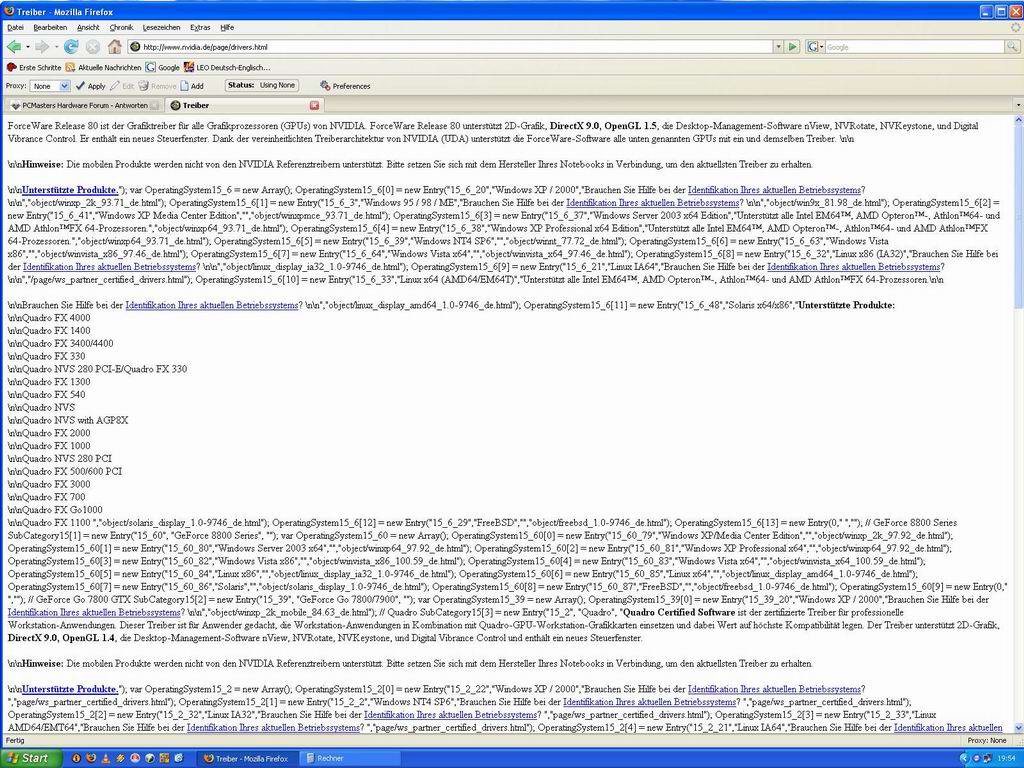Open the LEO Deutsch-Englisch bookmark
Viewport: 1024px width, 768px height.
pyautogui.click(x=227, y=67)
